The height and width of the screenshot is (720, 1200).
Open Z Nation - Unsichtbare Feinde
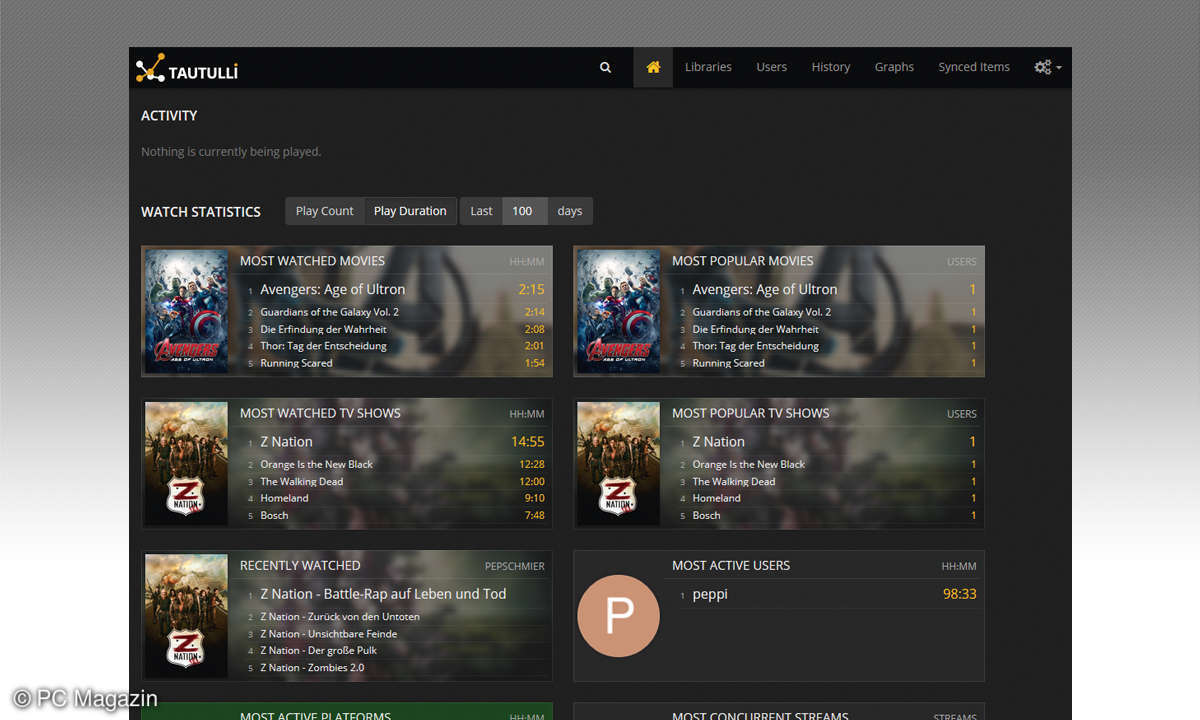tap(328, 633)
